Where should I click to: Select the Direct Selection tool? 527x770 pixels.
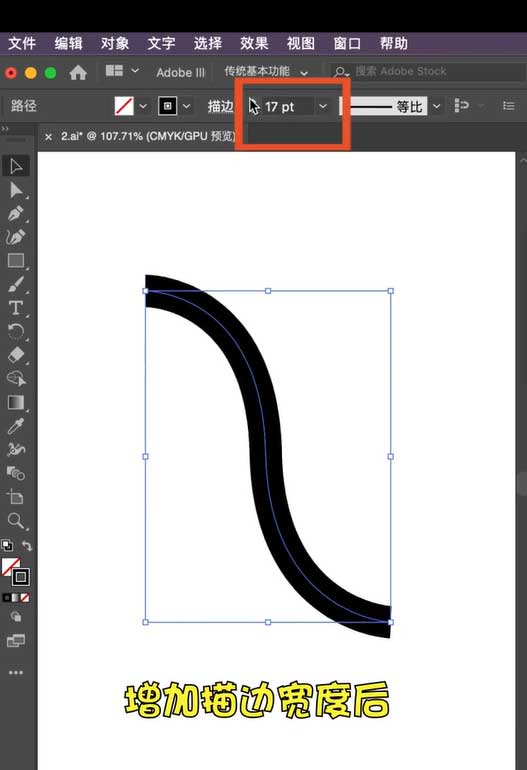[16, 190]
